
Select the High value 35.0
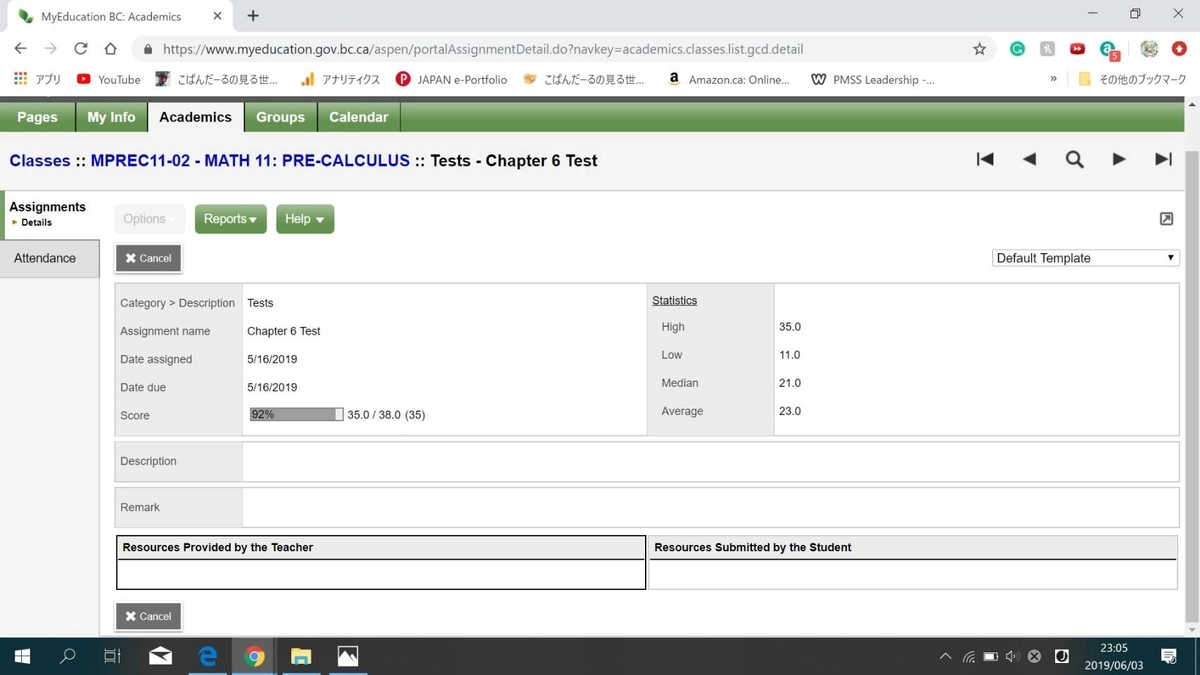coord(790,327)
